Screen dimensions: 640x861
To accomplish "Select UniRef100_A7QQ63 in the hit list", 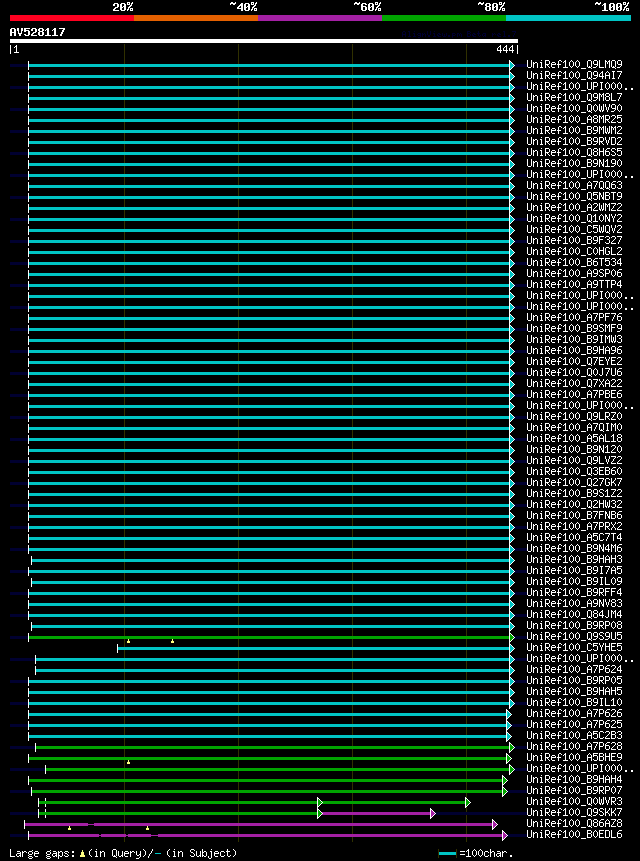I will (x=574, y=186).
